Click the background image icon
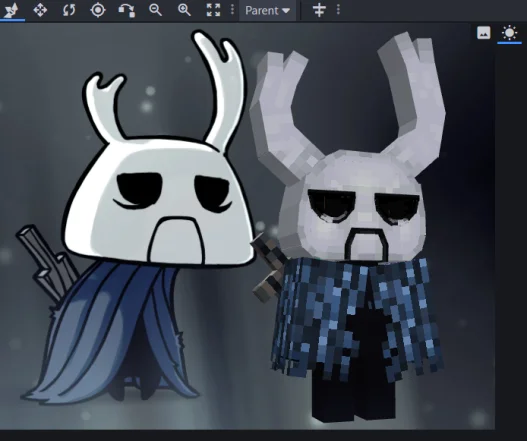Image resolution: width=527 pixels, height=441 pixels. (483, 33)
